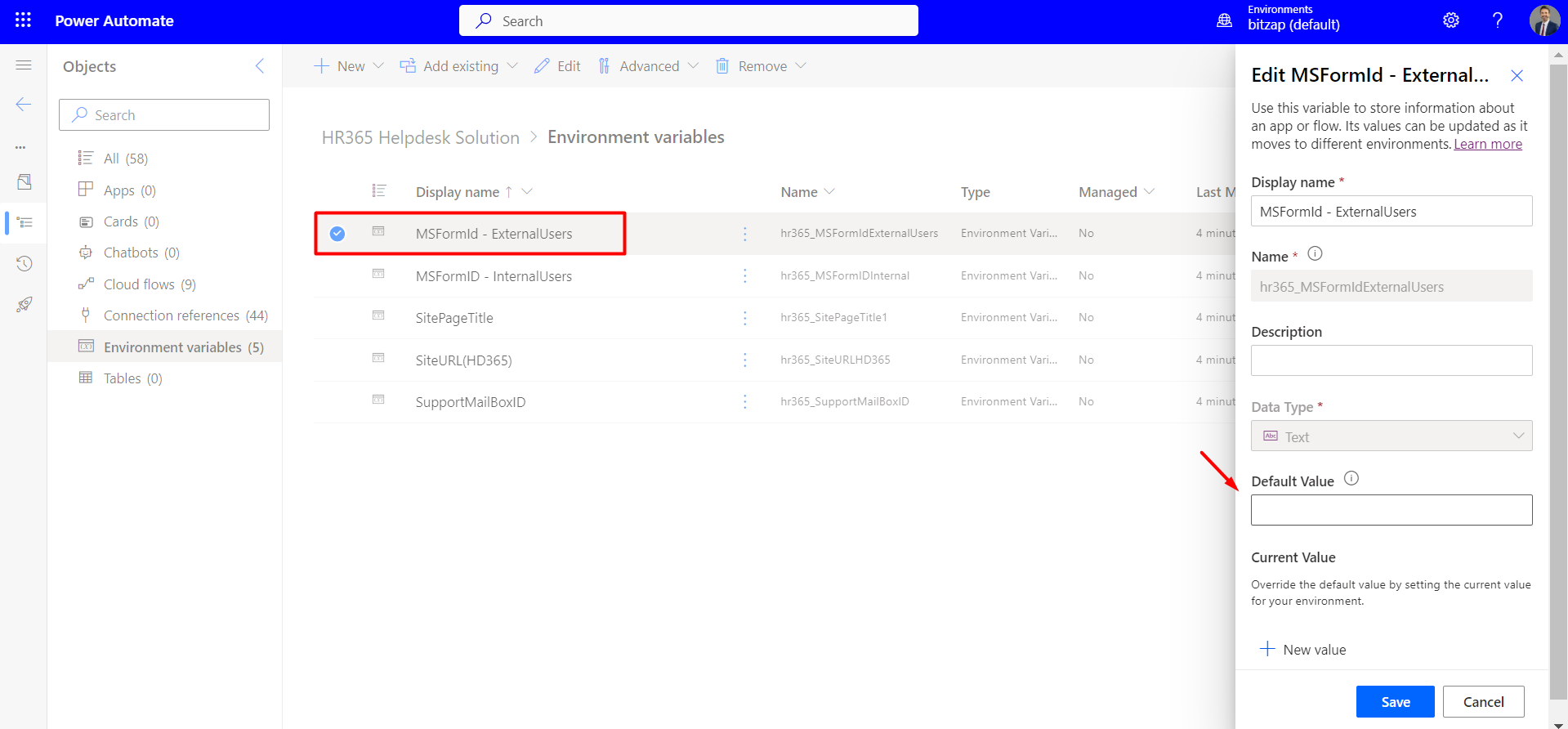Open SitePageTitle variable

click(x=453, y=318)
